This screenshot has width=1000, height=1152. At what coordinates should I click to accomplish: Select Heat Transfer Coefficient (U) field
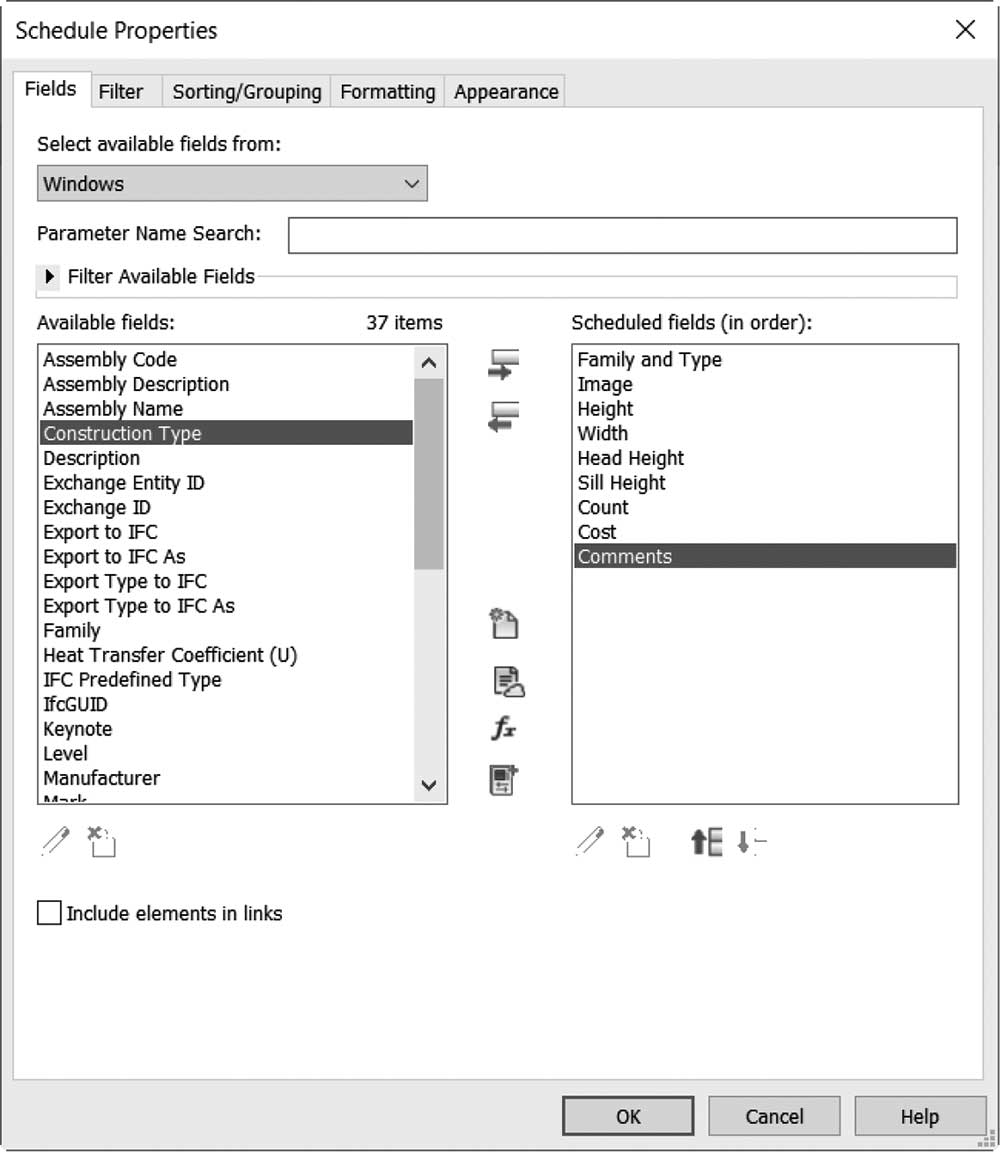click(x=226, y=655)
